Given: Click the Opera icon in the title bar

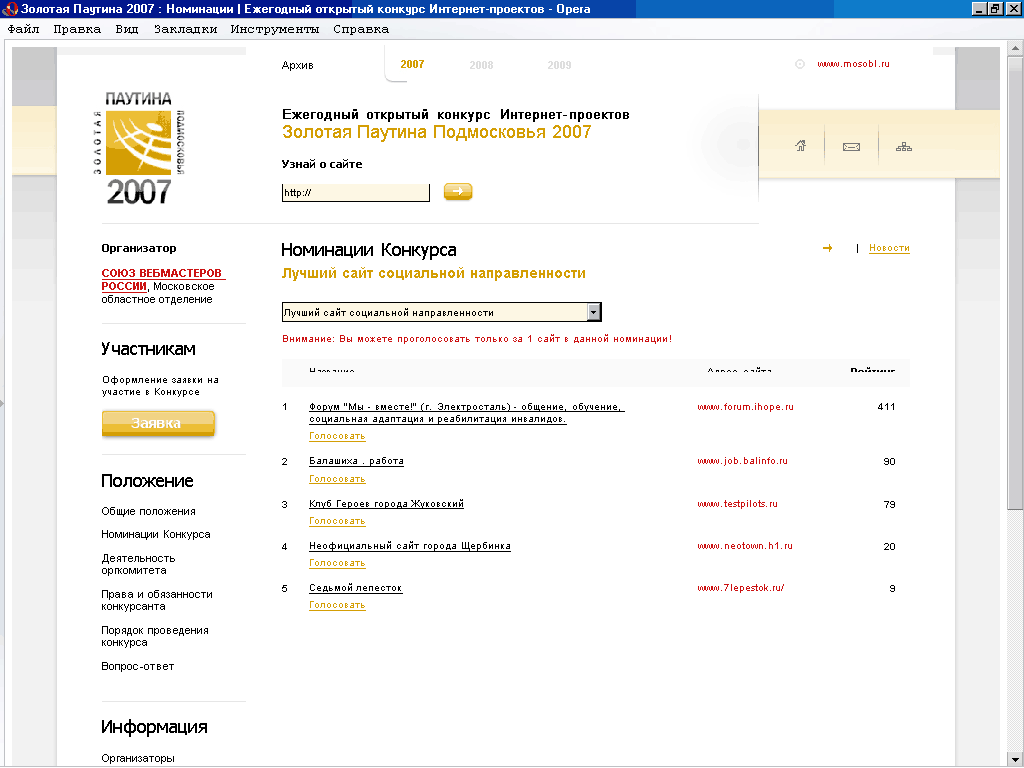Looking at the screenshot, I should (11, 9).
